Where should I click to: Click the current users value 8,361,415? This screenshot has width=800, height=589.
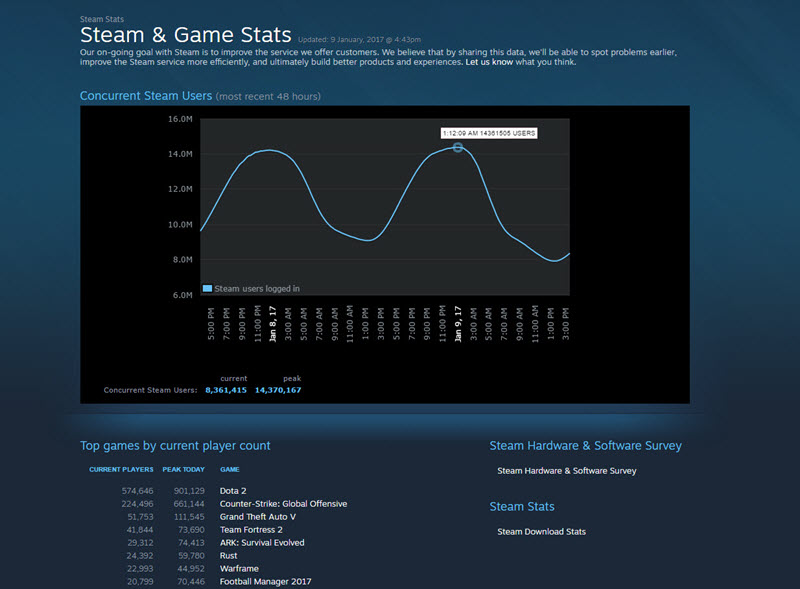point(226,390)
